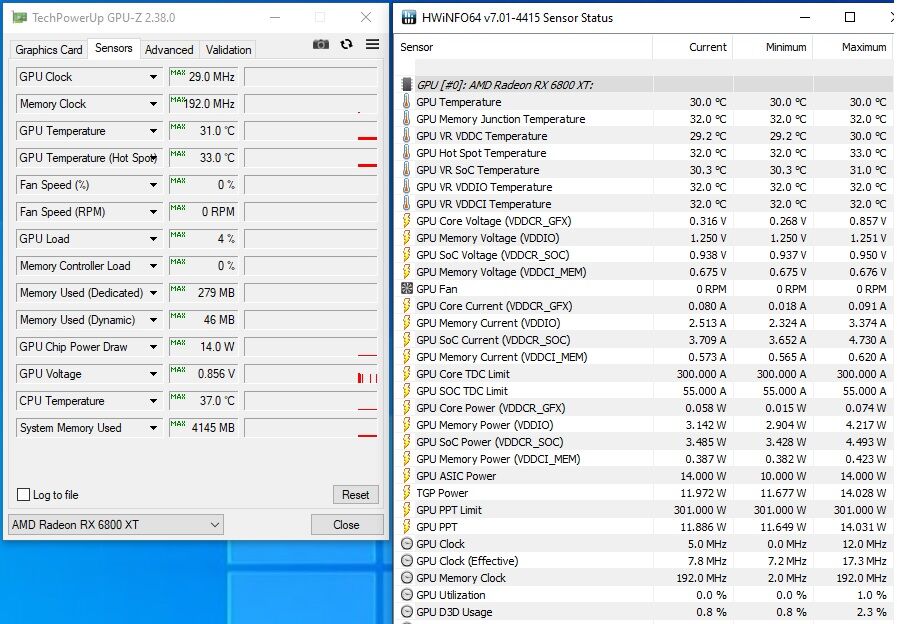897x624 pixels.
Task: Click the GPU-Z refresh icon
Action: [346, 44]
